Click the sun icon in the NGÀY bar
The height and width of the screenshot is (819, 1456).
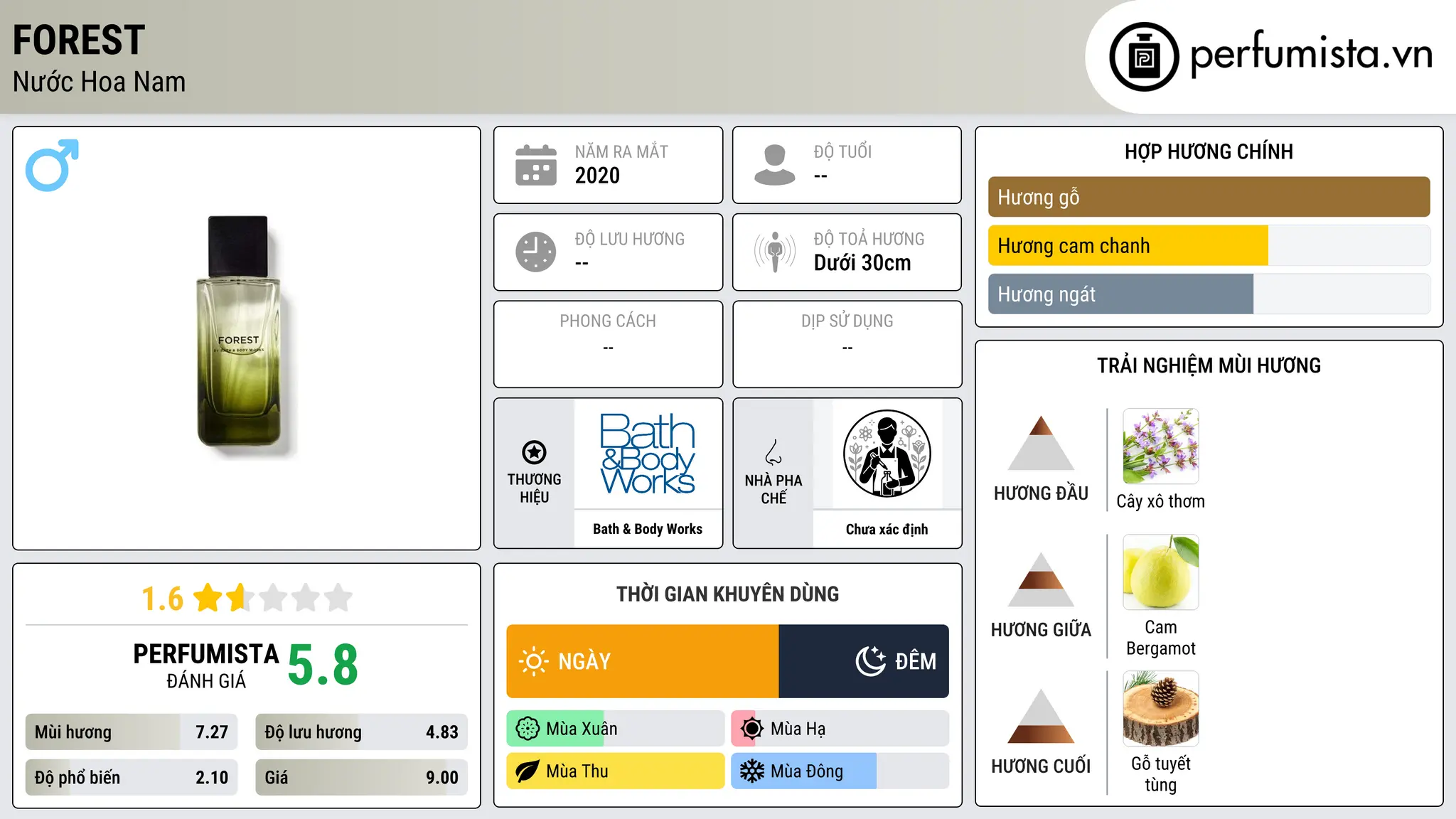pyautogui.click(x=534, y=661)
